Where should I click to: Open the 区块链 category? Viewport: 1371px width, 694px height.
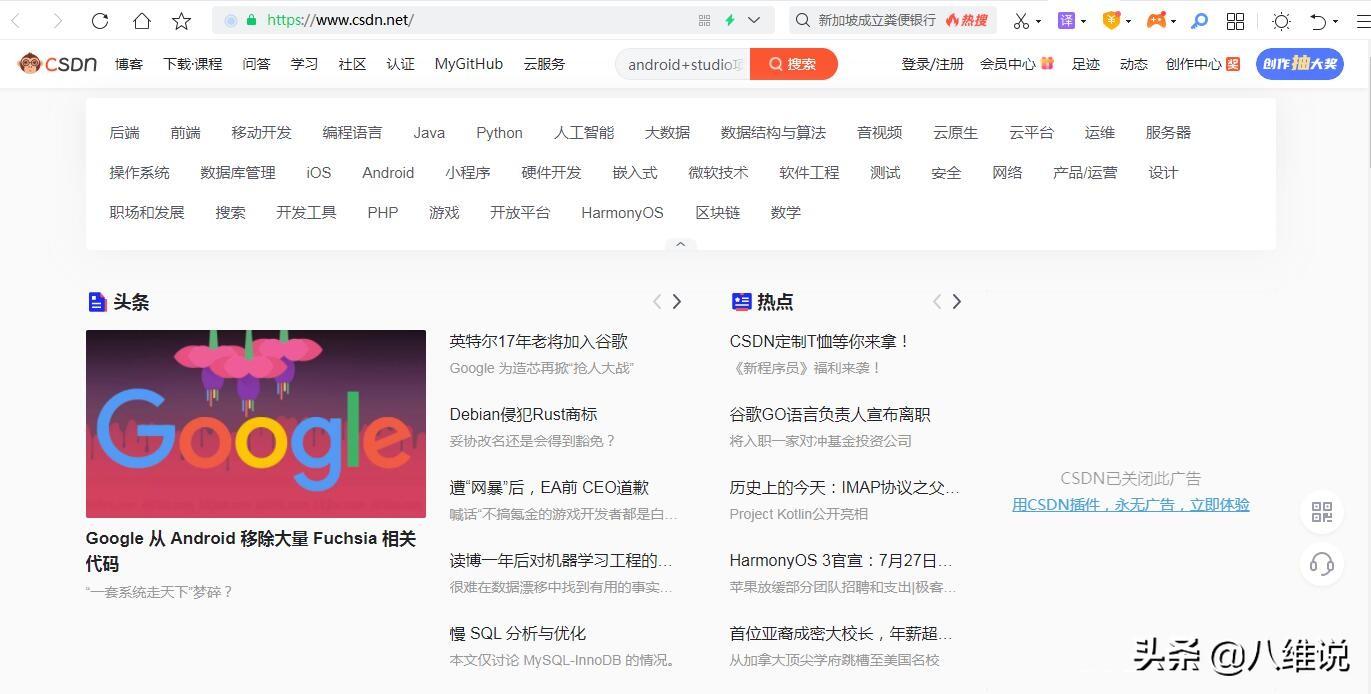(718, 212)
